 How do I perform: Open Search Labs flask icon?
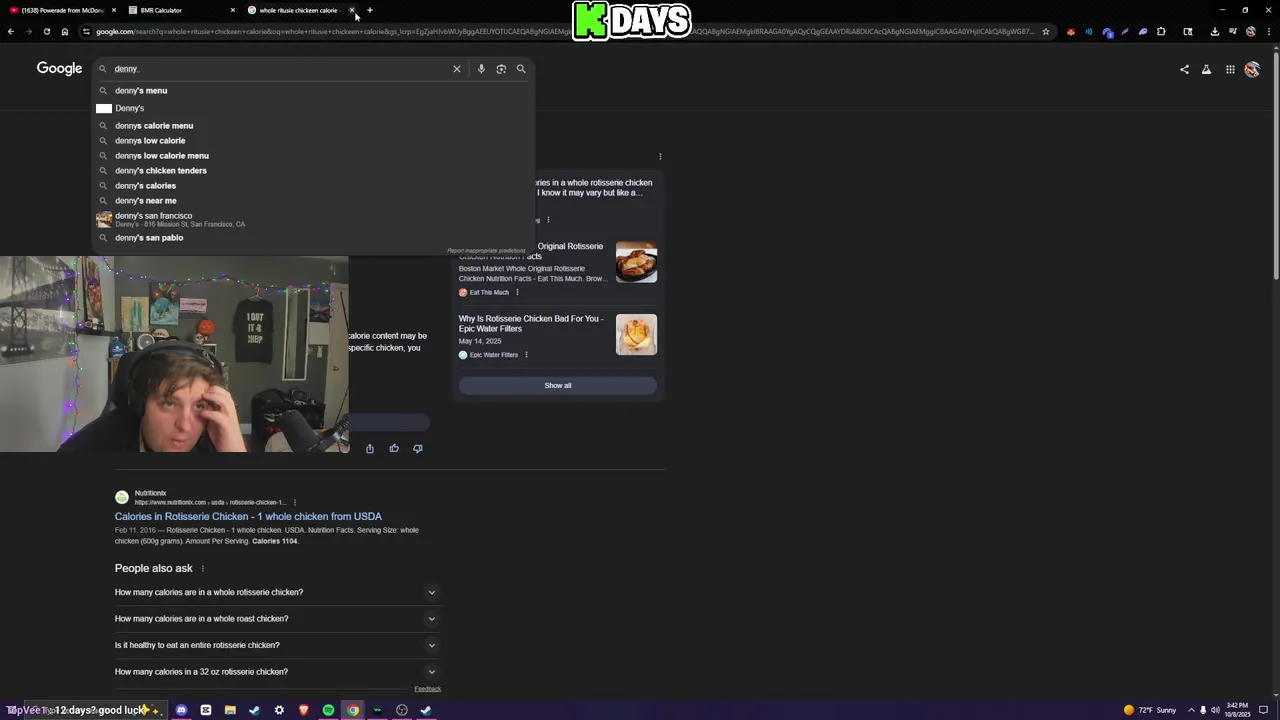pos(1206,69)
